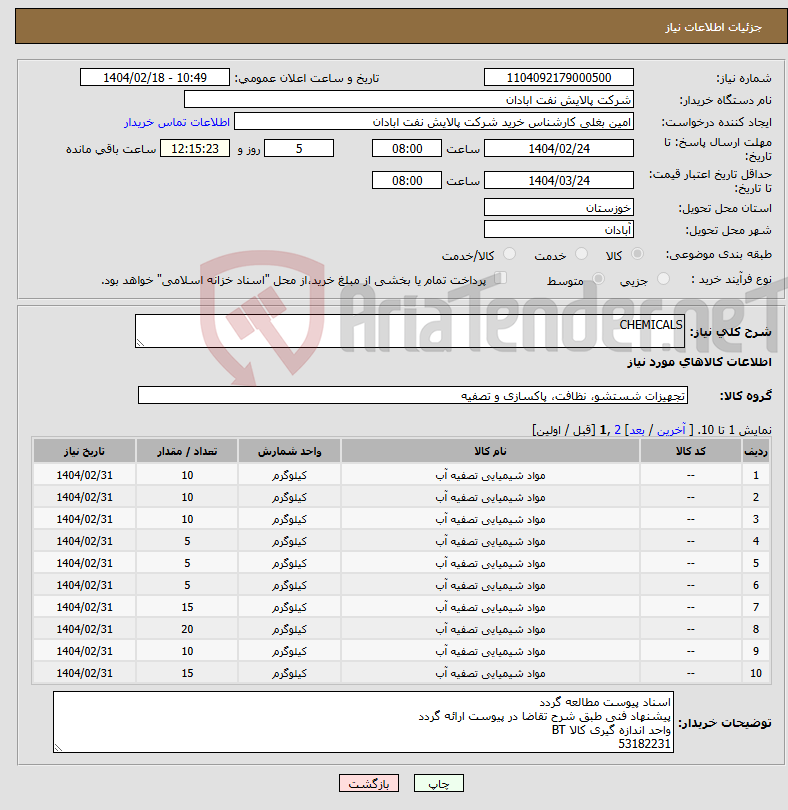Click row number 9 cell
788x810 pixels.
point(756,651)
